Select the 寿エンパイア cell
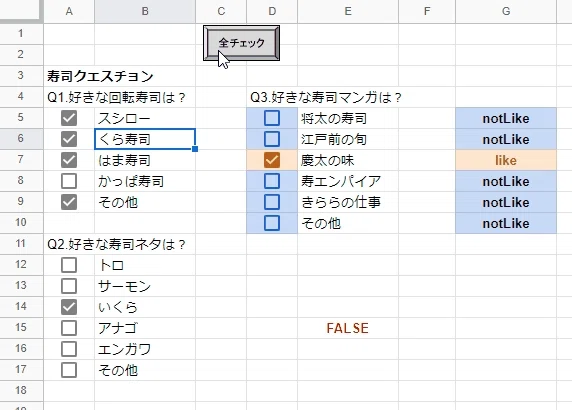Viewport: 572px width, 410px height. click(x=348, y=181)
